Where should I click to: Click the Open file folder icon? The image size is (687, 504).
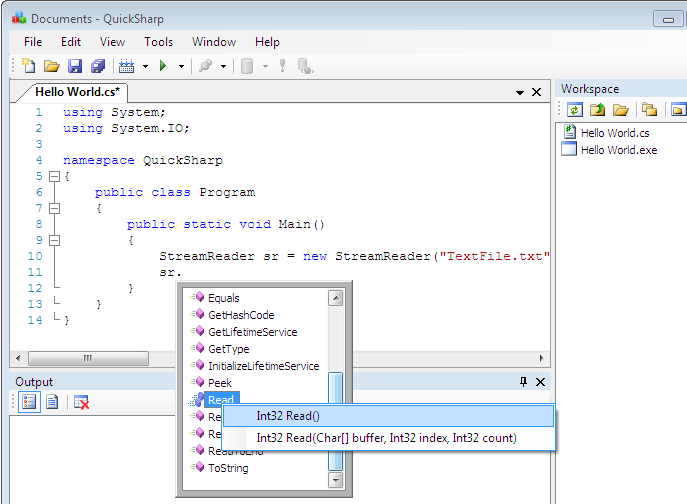coord(52,67)
